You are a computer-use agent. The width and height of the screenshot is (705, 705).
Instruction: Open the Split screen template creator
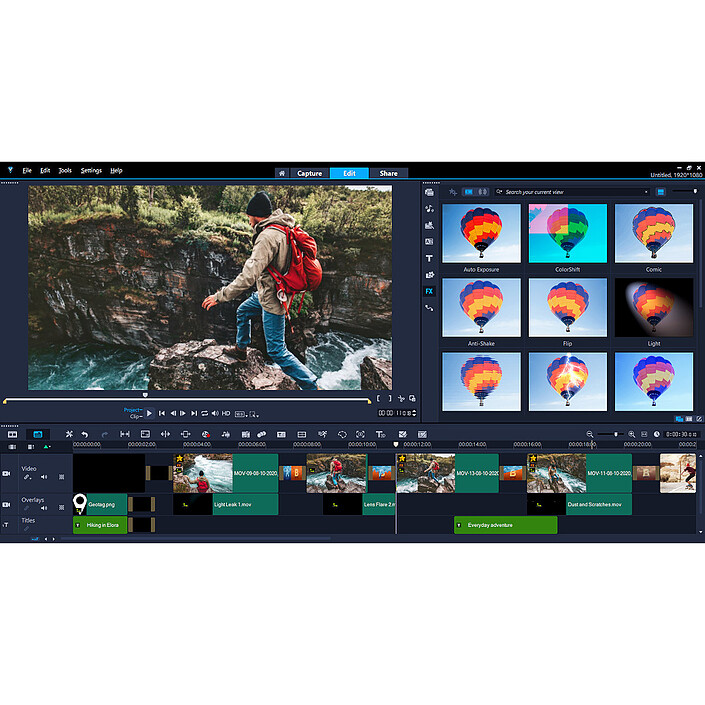402,434
